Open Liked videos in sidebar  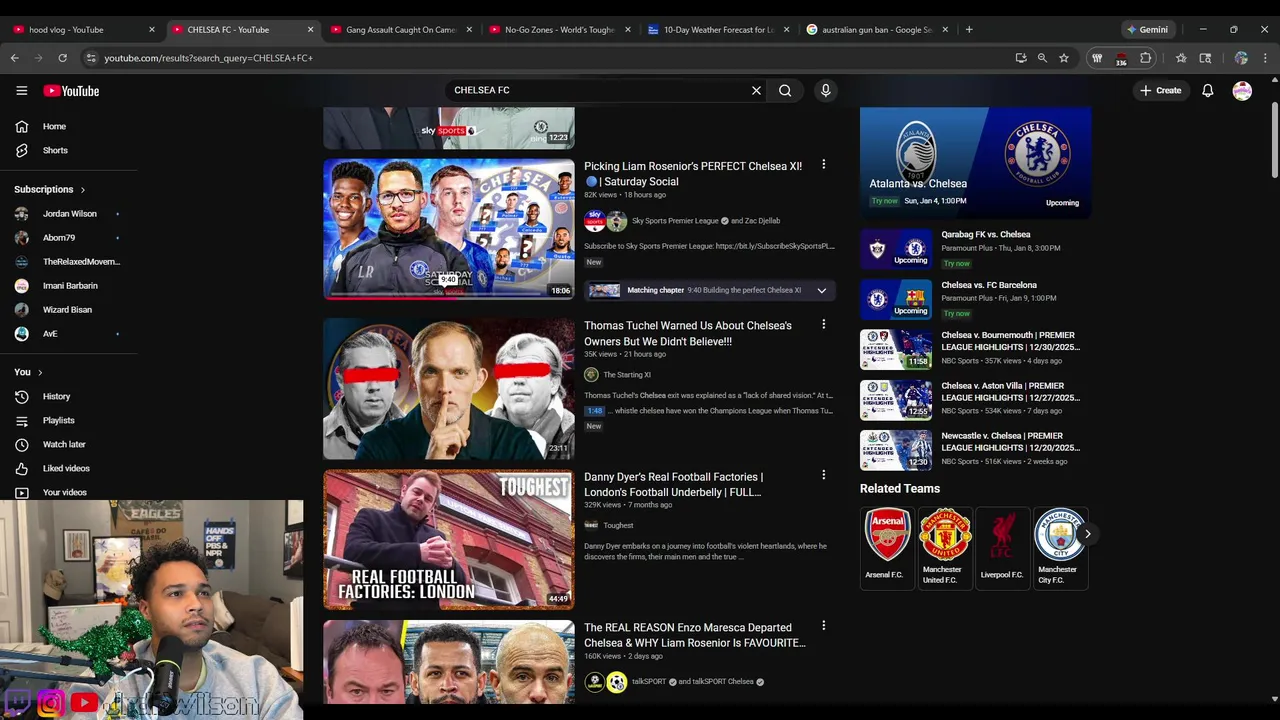pyautogui.click(x=66, y=468)
